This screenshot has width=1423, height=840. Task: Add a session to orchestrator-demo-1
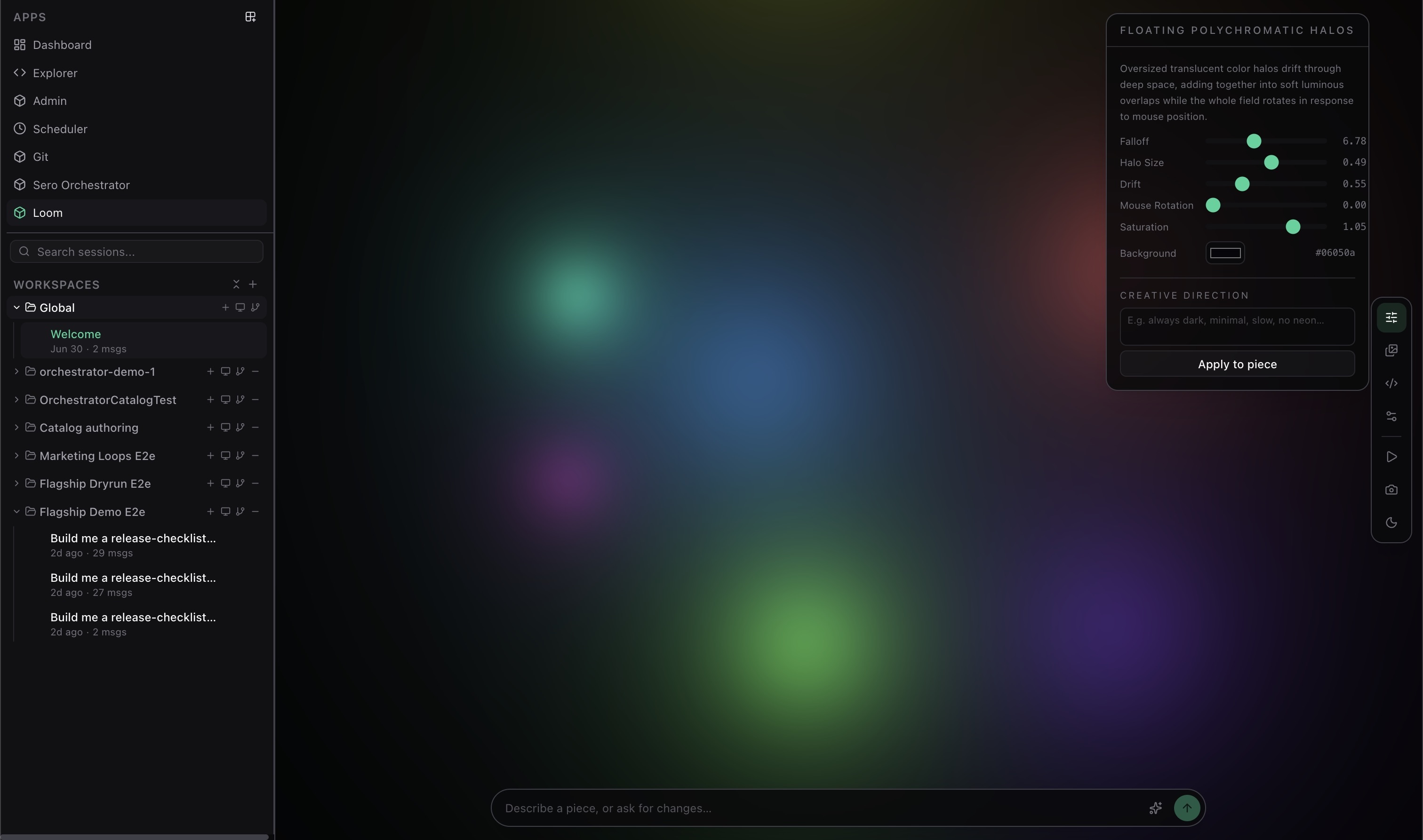click(210, 371)
